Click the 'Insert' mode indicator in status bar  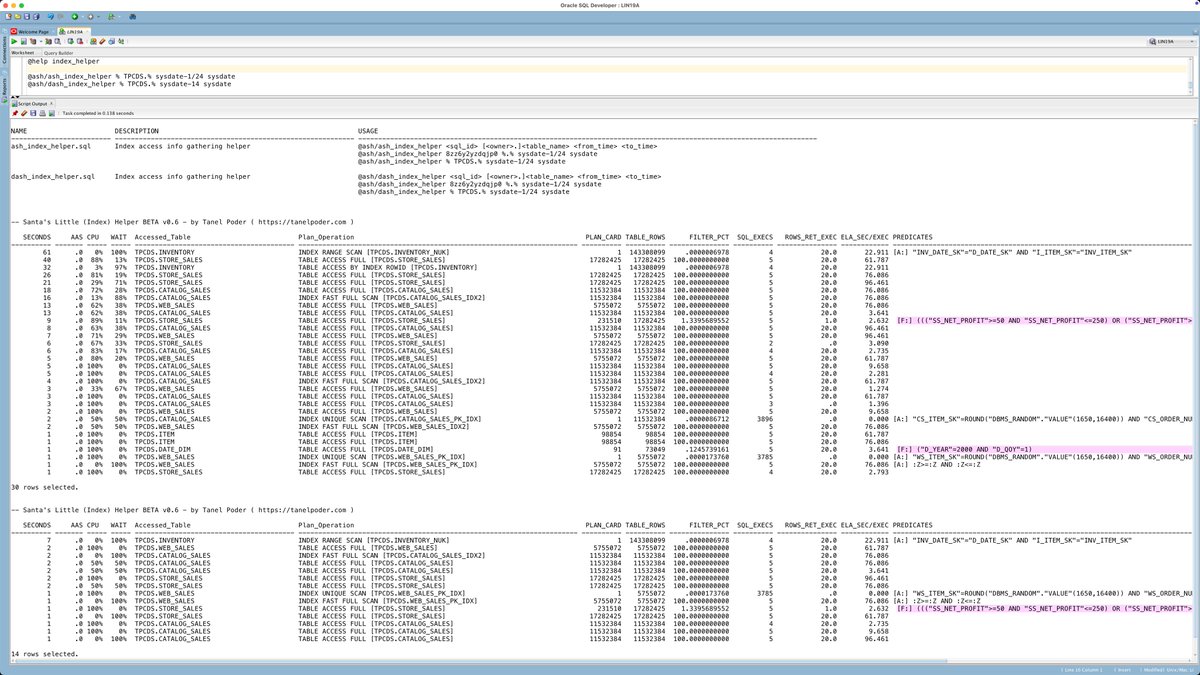tap(1123, 670)
